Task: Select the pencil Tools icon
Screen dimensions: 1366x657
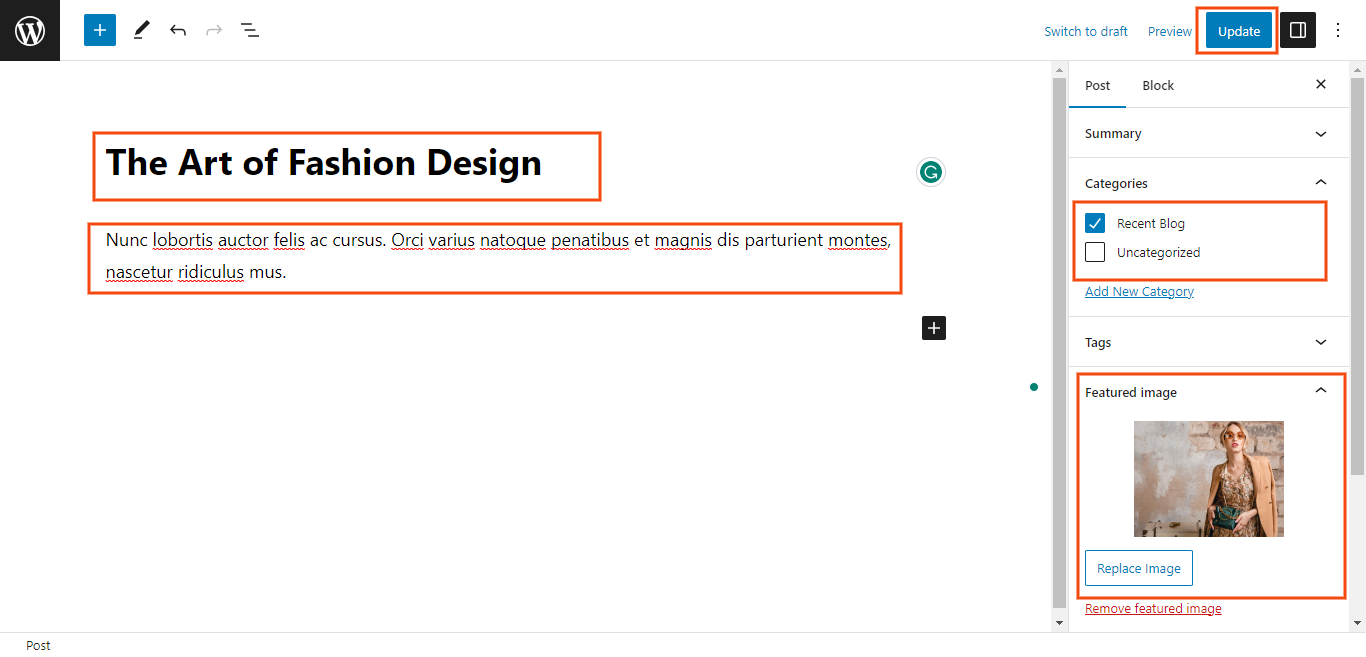Action: click(141, 30)
